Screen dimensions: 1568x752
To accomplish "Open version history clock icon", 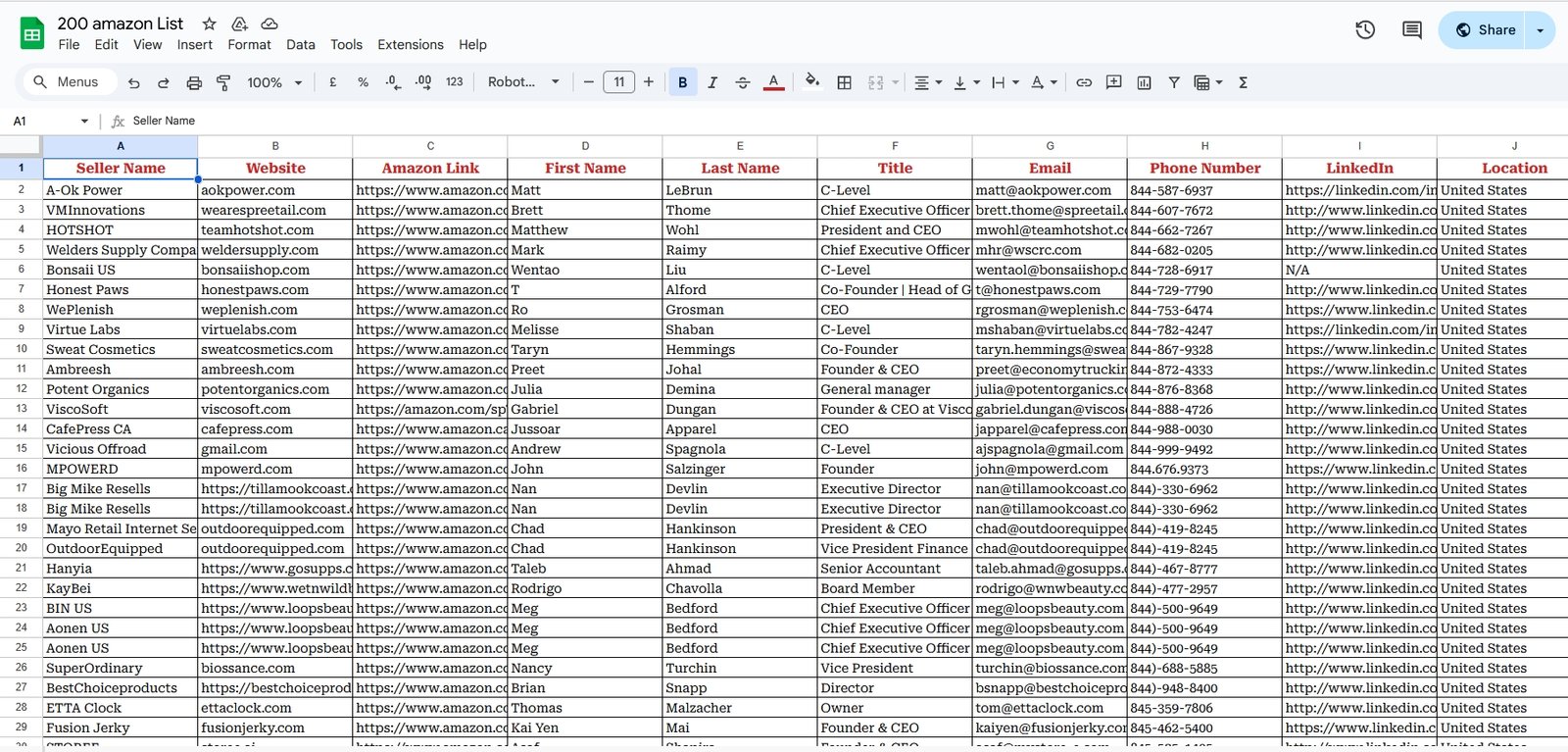I will tap(1365, 30).
